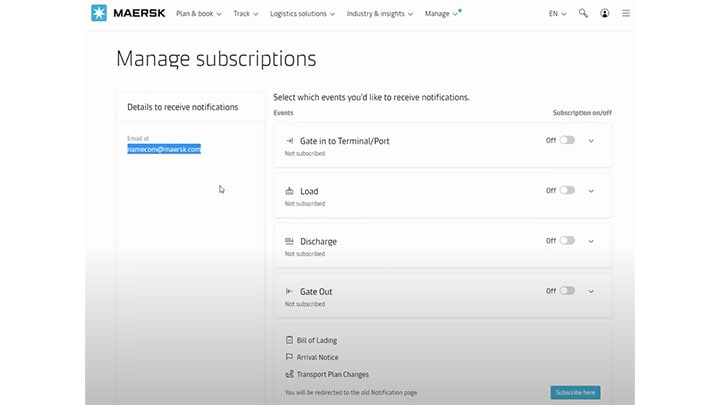
Task: Open the Industry & insights menu
Action: pyautogui.click(x=380, y=14)
